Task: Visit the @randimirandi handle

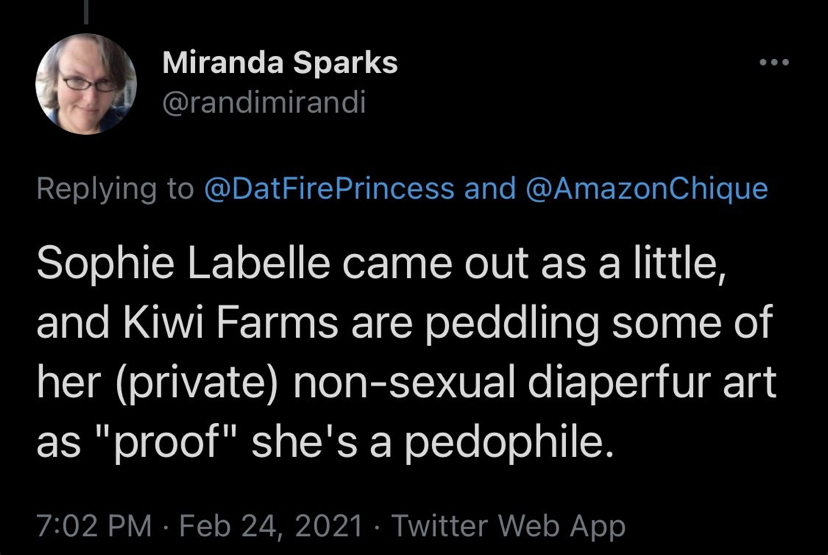Action: [264, 102]
